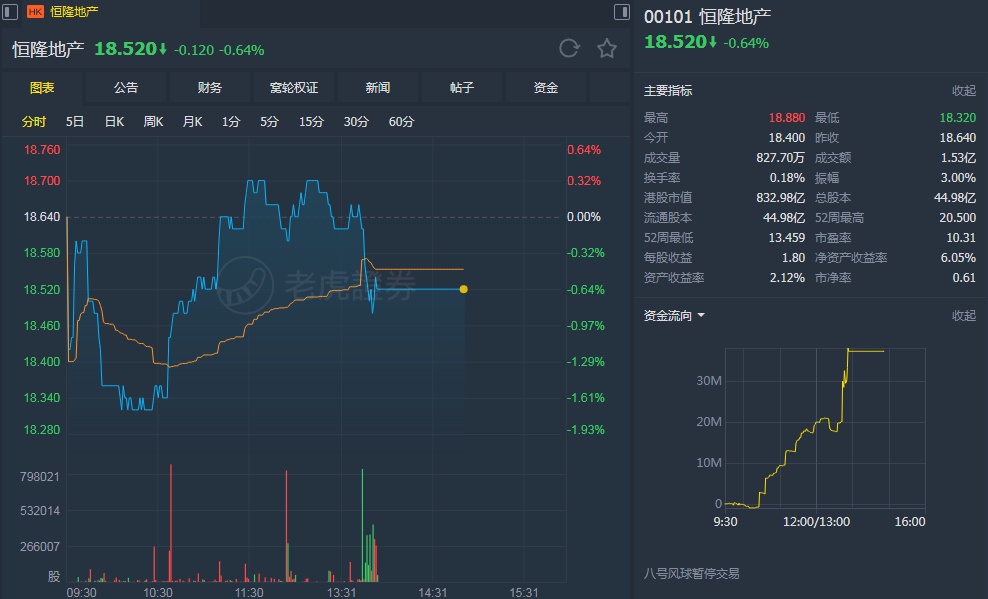Image resolution: width=988 pixels, height=599 pixels.
Task: Open the 公告 tab
Action: click(x=126, y=88)
